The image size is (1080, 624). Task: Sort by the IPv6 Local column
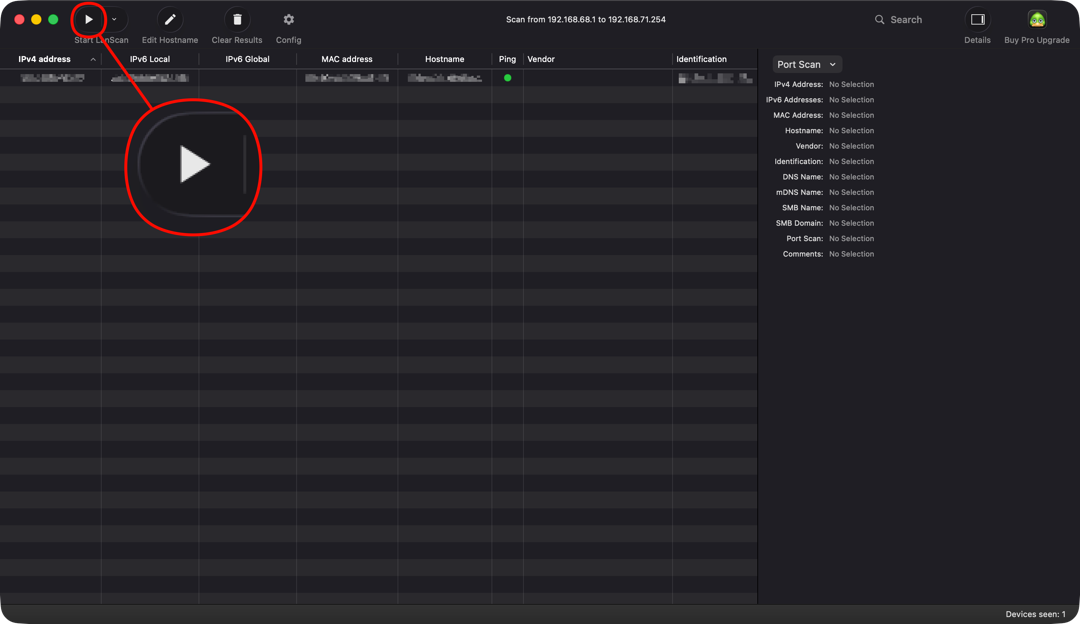(150, 59)
